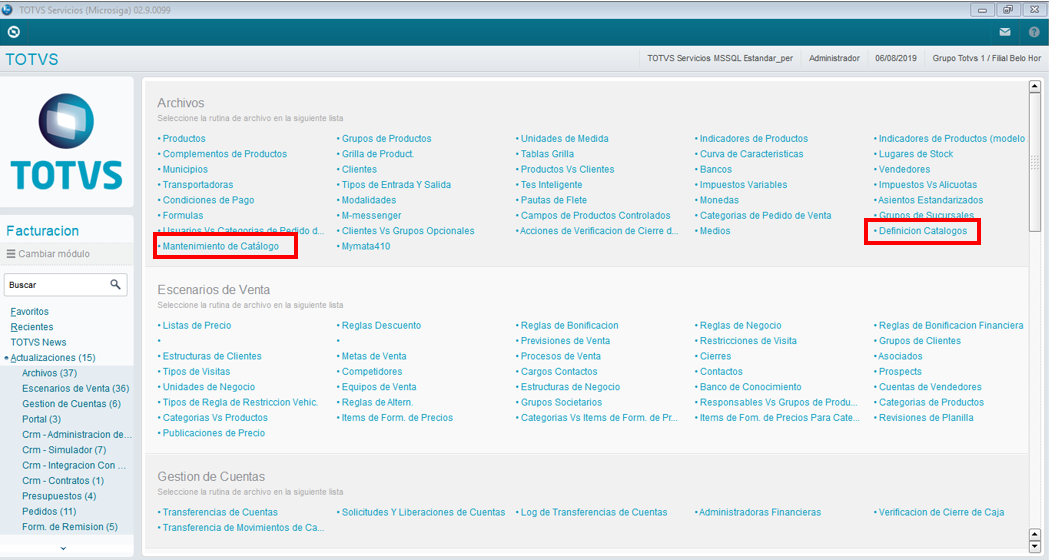1050x560 pixels.
Task: Open TOTVS News in sidebar
Action: click(x=38, y=342)
